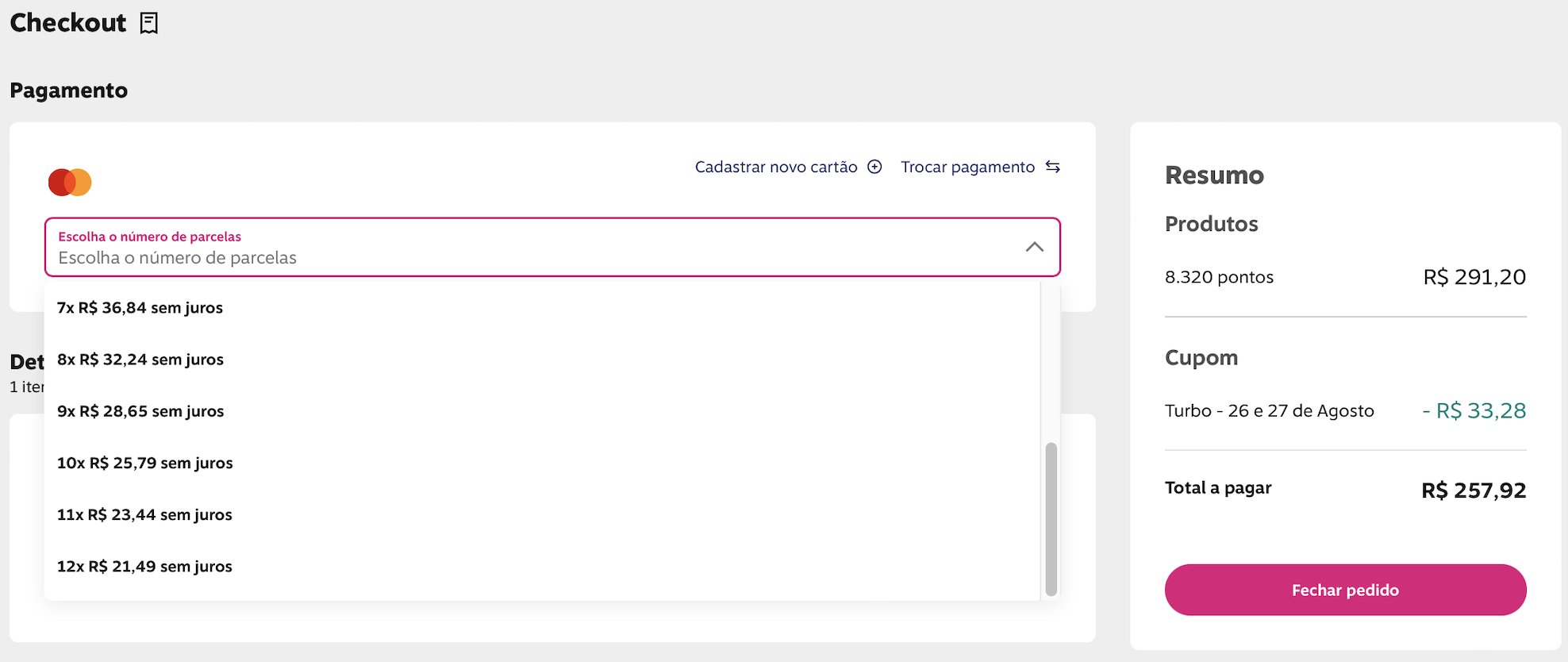The width and height of the screenshot is (1568, 662).
Task: Select 7x R$ 36,84 sem juros
Action: [x=140, y=308]
